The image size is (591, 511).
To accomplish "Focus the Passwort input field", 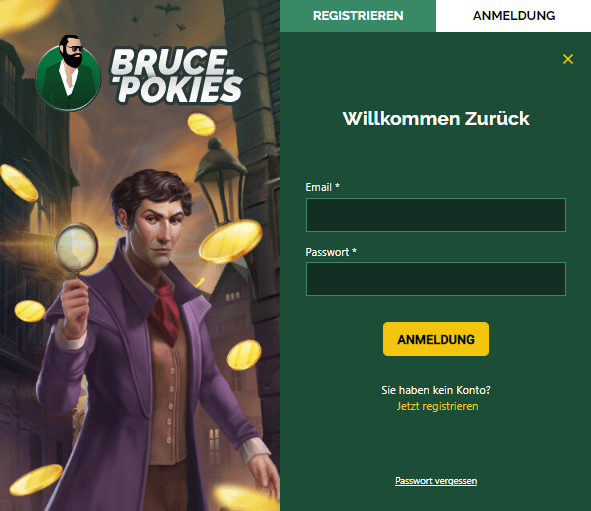I will pyautogui.click(x=436, y=279).
